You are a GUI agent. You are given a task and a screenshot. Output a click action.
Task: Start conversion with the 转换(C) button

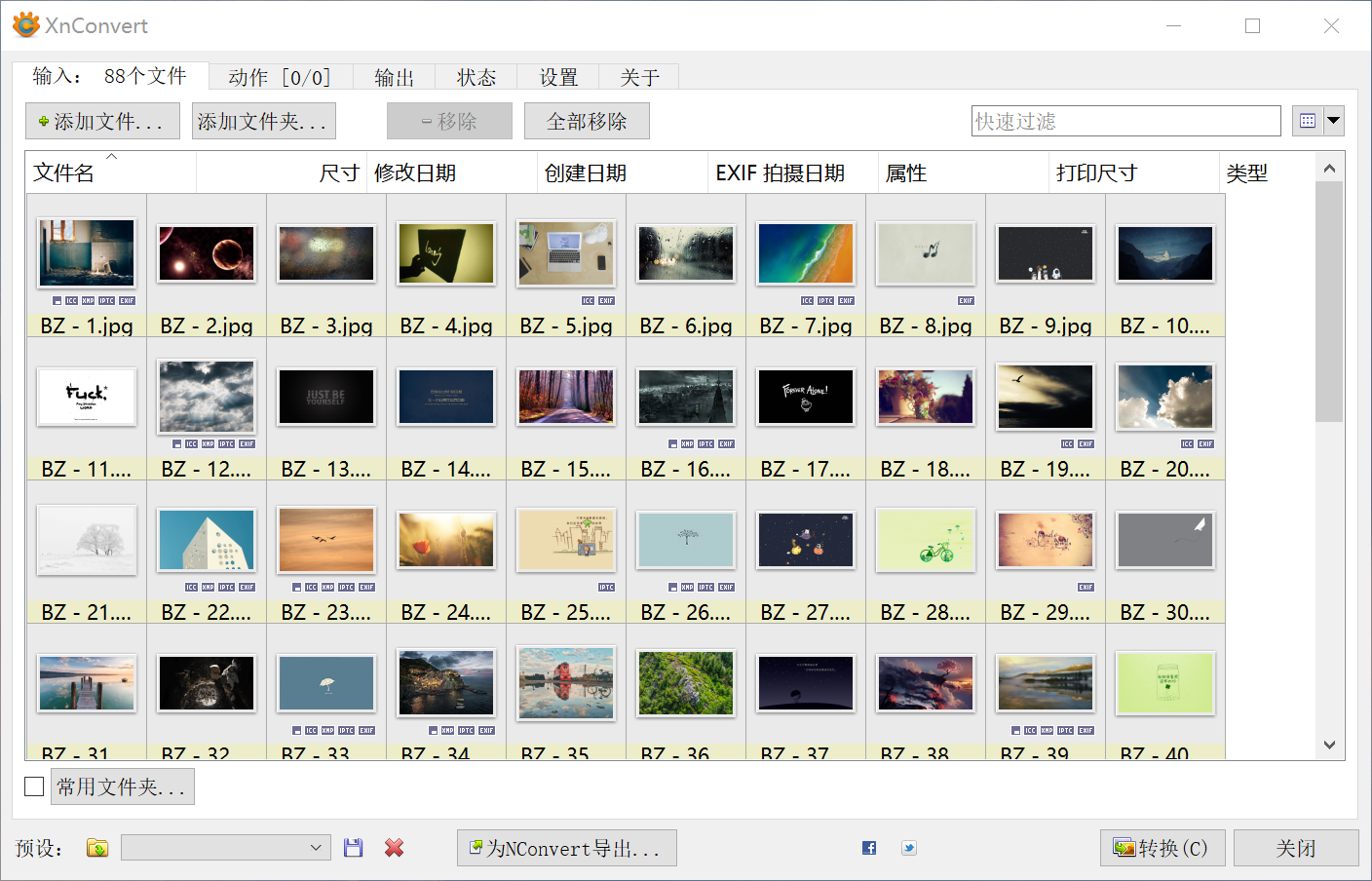click(x=1162, y=848)
